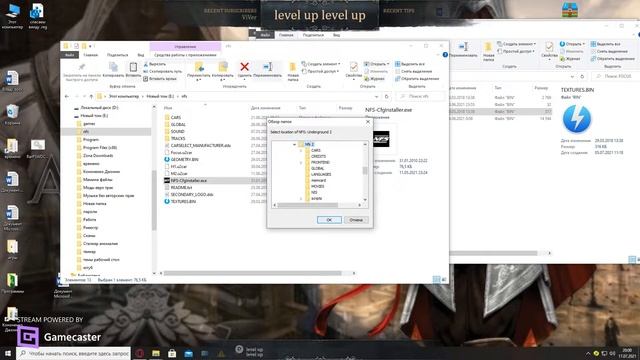
Task: Open address history dropdown in back Explorer window
Action: 572,76
